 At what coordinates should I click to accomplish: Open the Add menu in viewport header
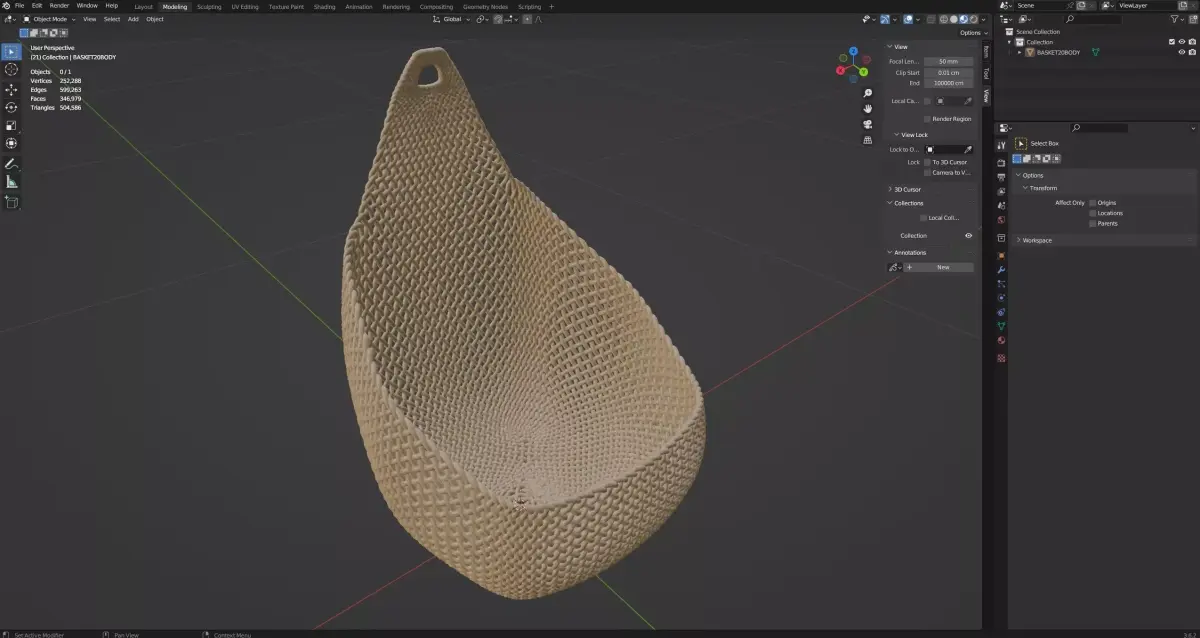(133, 19)
